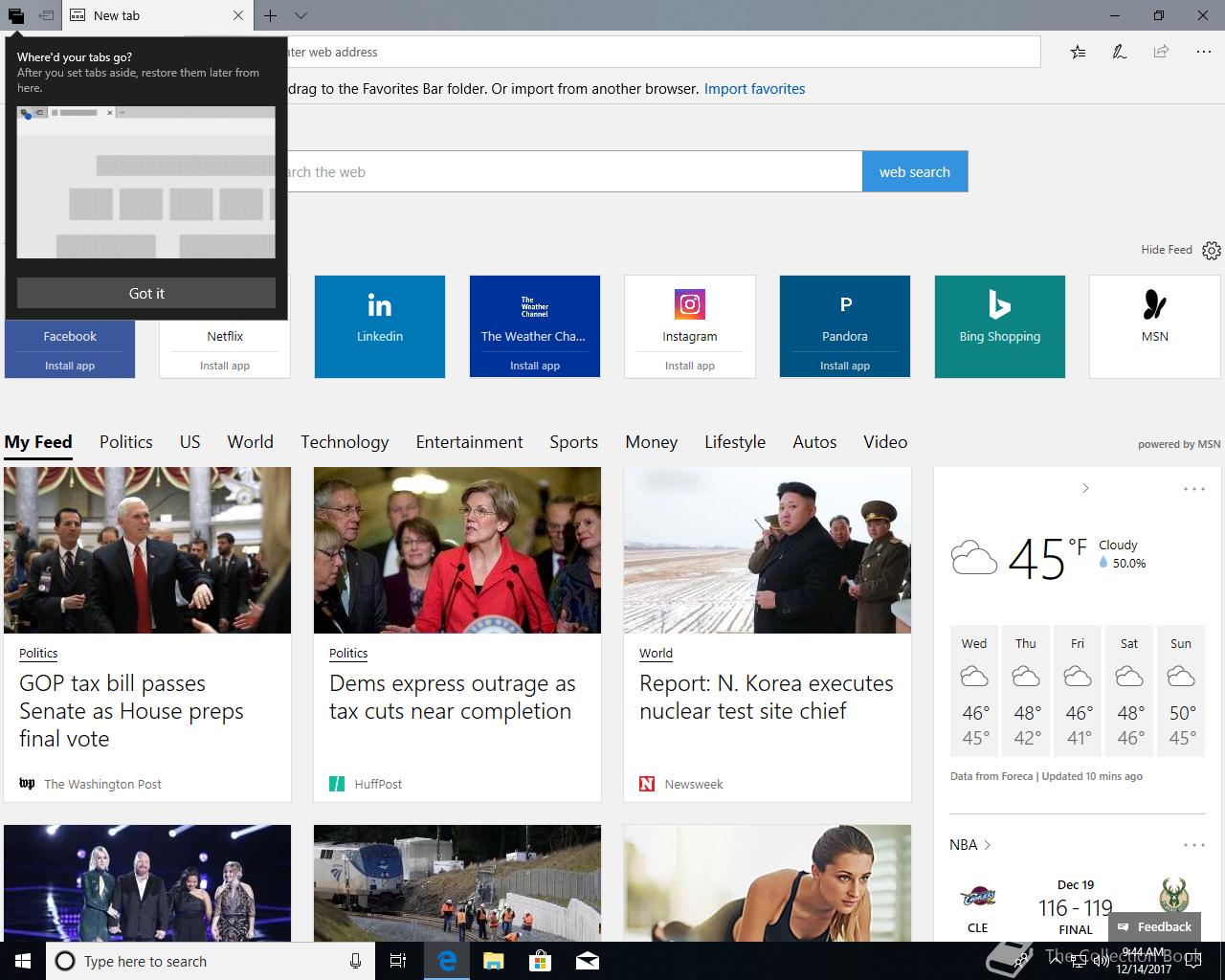Click the Share icon in toolbar

pyautogui.click(x=1161, y=52)
